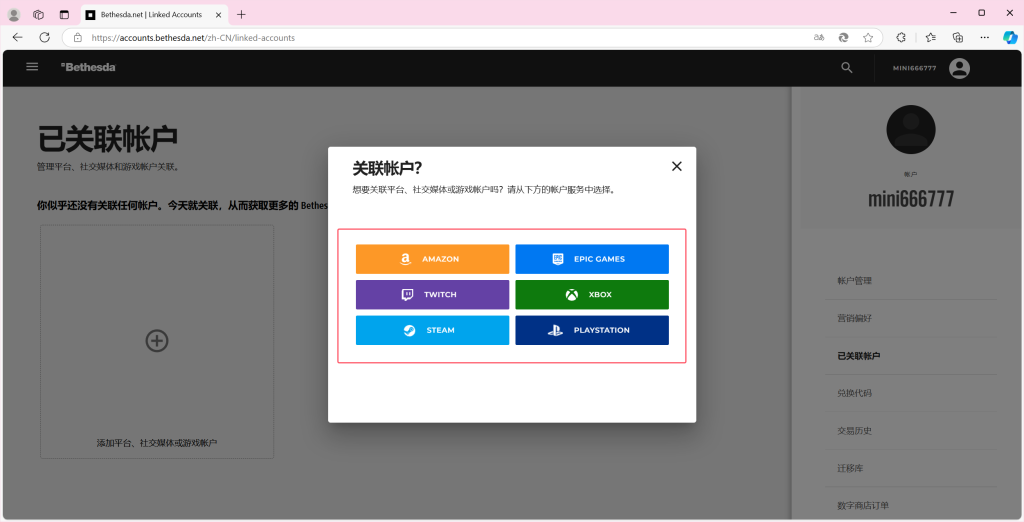Choose the Epic Games link button
Viewport: 1024px width, 522px height.
click(x=592, y=259)
